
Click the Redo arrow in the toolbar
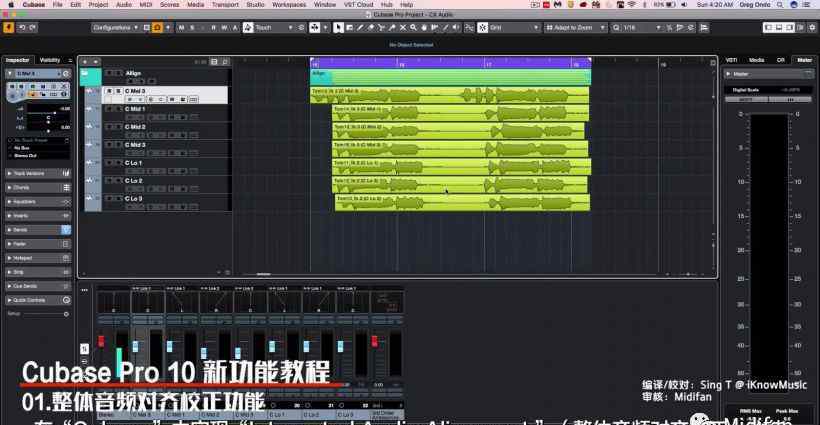(x=33, y=27)
